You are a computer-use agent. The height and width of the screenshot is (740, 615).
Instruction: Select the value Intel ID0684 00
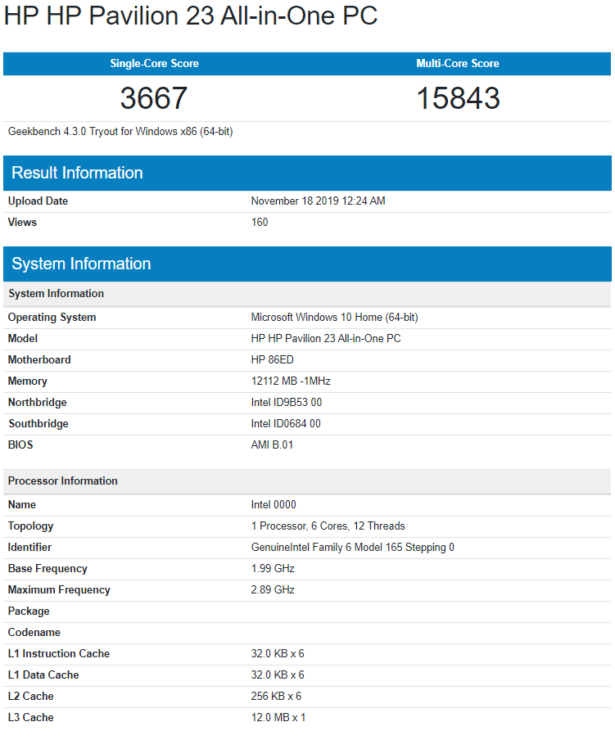286,423
